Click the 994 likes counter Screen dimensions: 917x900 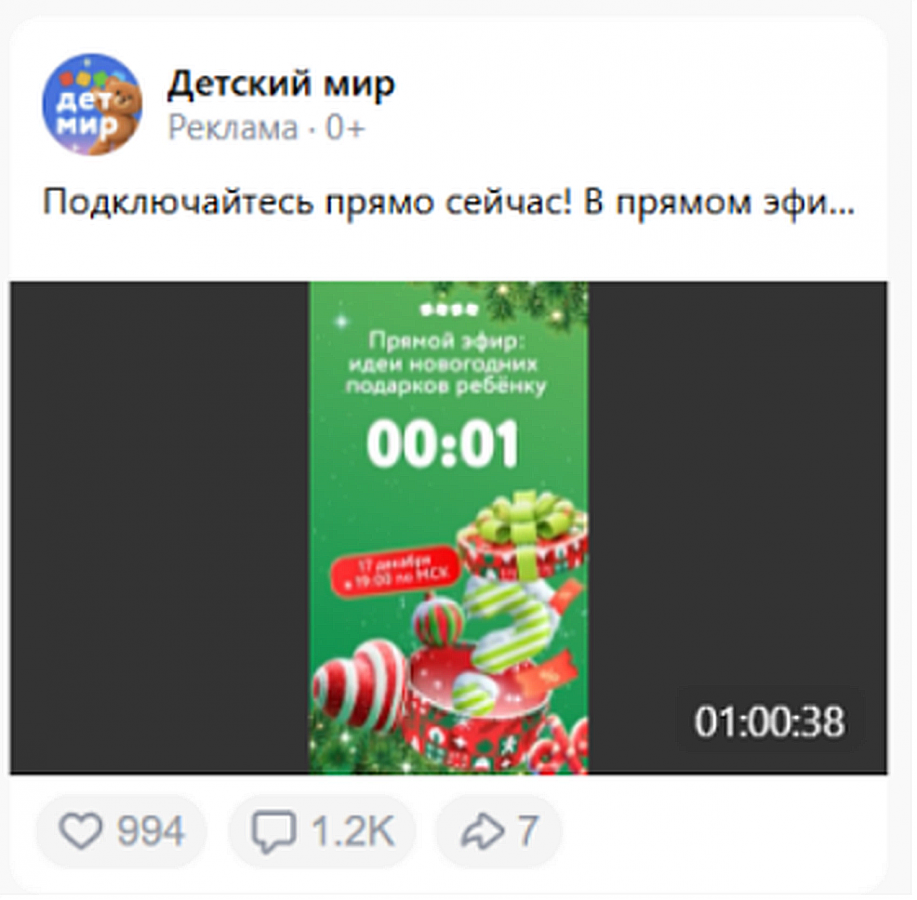click(x=150, y=831)
